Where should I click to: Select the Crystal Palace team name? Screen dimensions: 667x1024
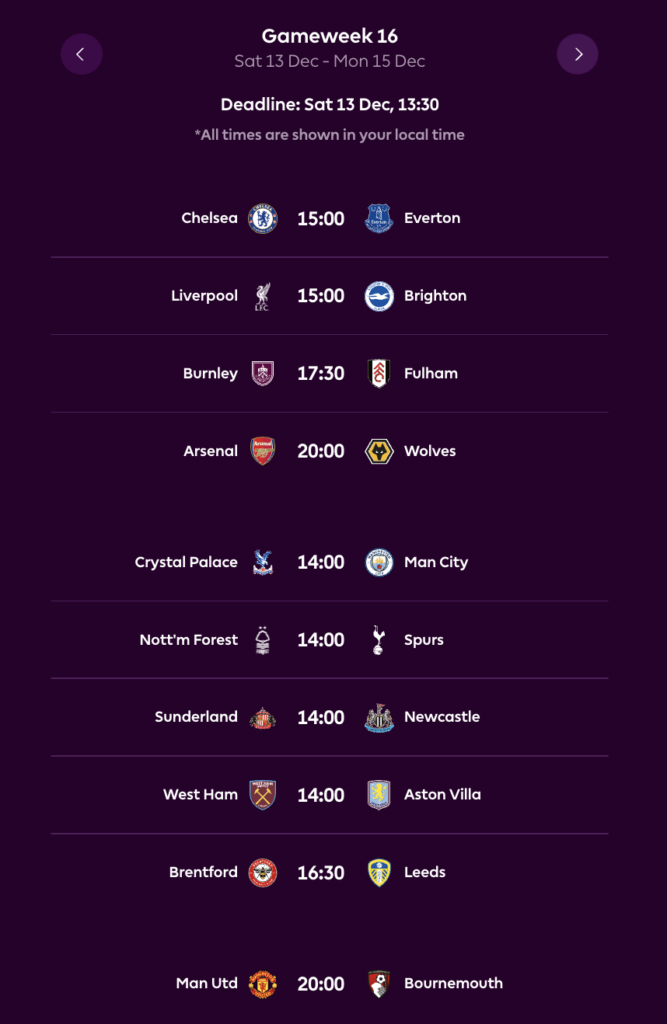click(x=186, y=562)
